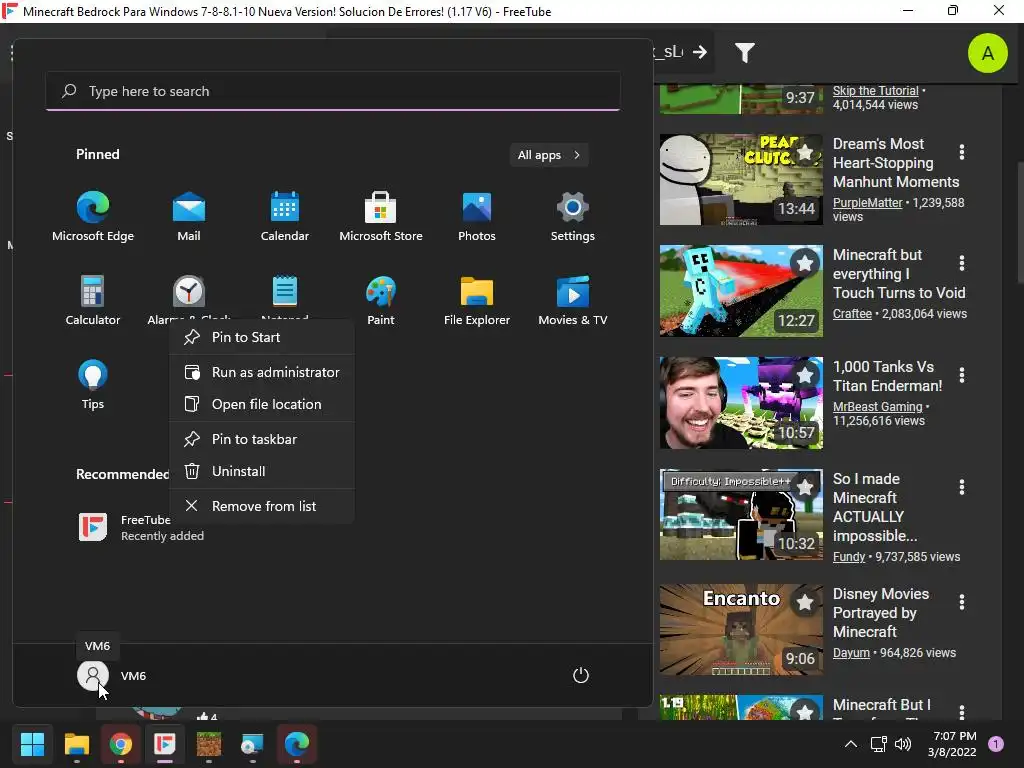Open options for Minecraft ACTUALLY impossible video
This screenshot has width=1024, height=768.
(x=961, y=487)
